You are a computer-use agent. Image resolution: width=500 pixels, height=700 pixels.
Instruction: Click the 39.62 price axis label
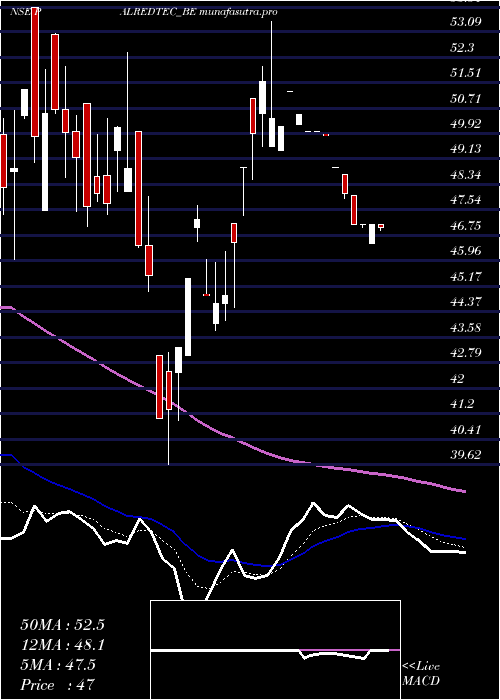click(466, 455)
